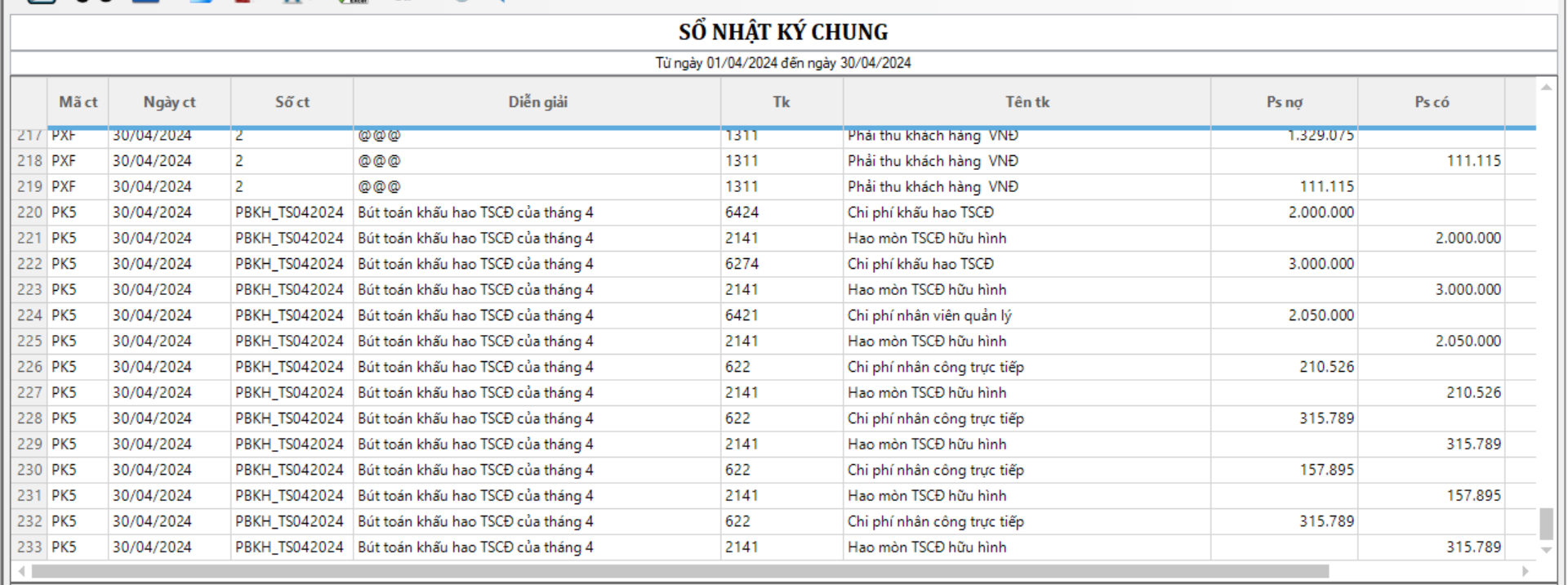Viewport: 1568px width, 585px height.
Task: Select row number 220 in the row header
Action: [x=29, y=212]
